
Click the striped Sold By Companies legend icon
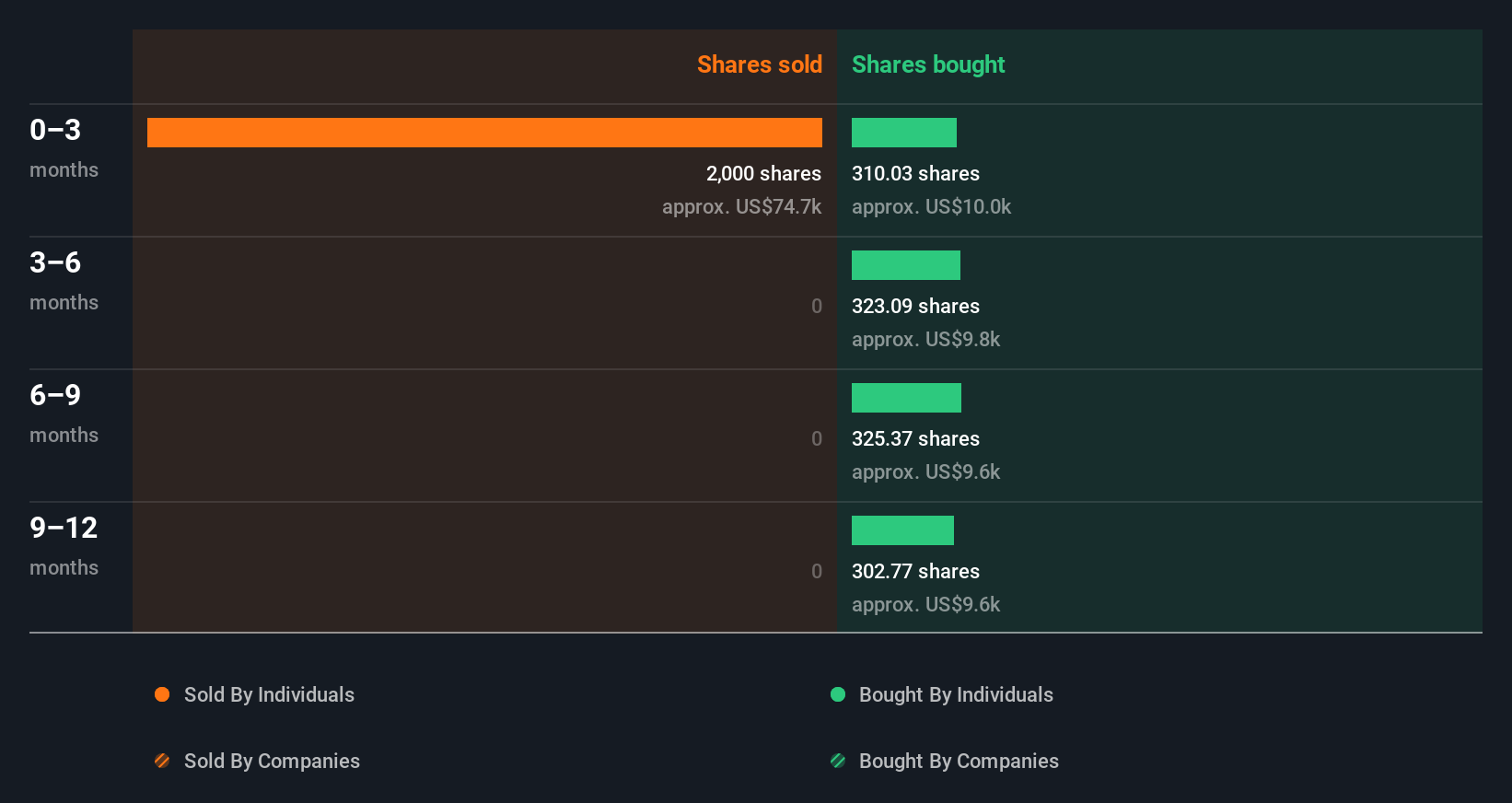pos(162,761)
